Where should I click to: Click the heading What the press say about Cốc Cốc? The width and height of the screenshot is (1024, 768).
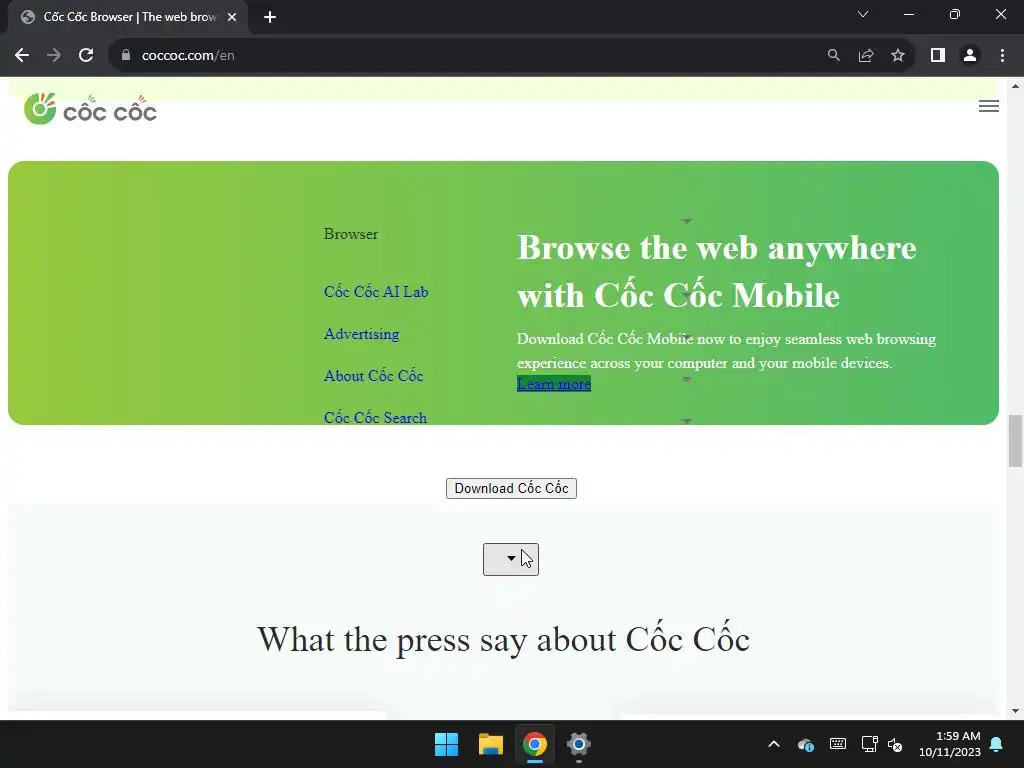pyautogui.click(x=503, y=639)
